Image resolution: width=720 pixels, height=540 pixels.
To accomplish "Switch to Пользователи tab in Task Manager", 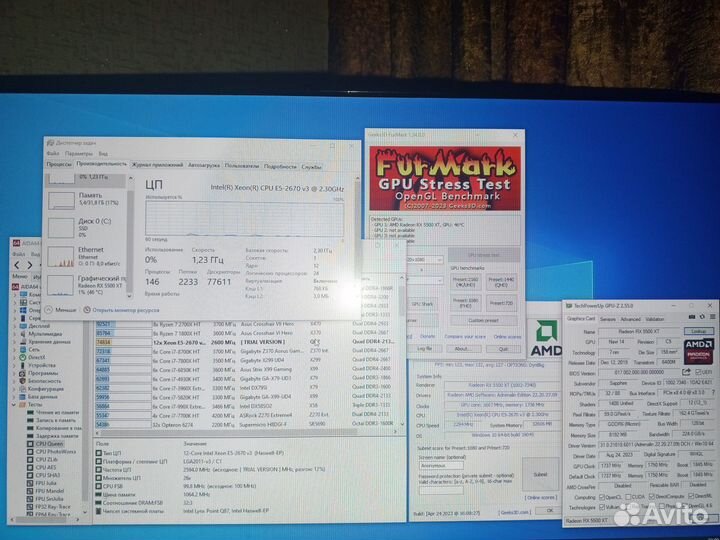I will 242,166.
